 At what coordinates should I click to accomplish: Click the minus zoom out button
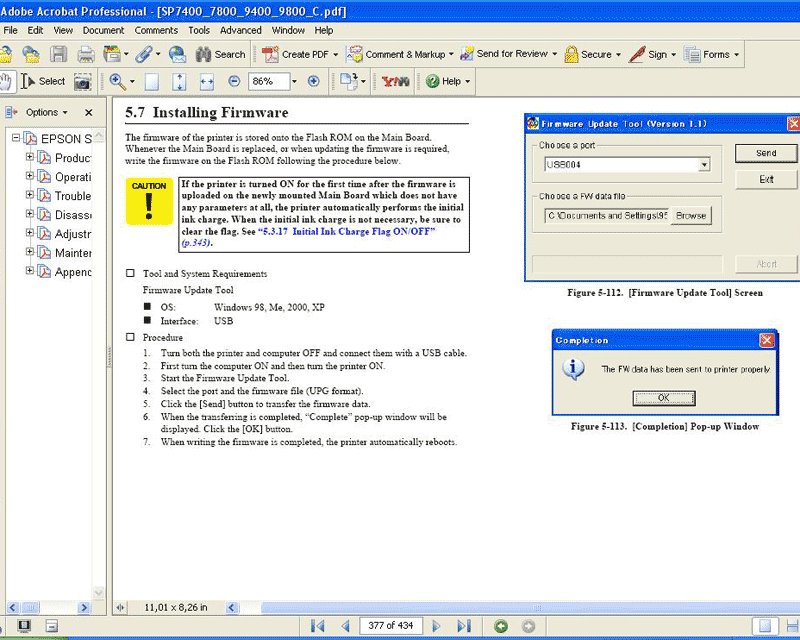click(x=234, y=81)
